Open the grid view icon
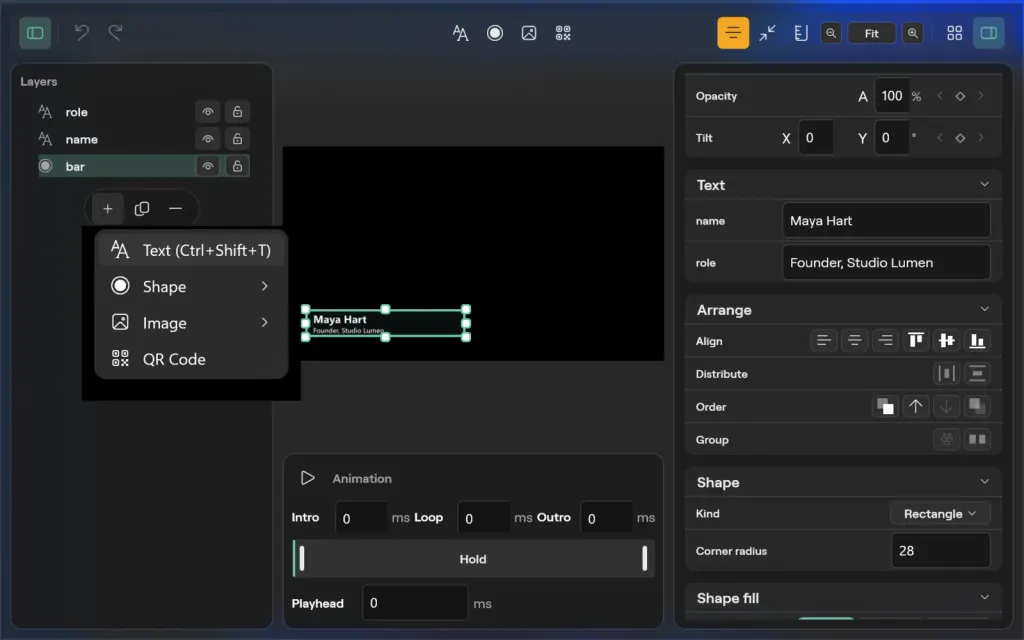This screenshot has height=640, width=1024. click(x=955, y=33)
